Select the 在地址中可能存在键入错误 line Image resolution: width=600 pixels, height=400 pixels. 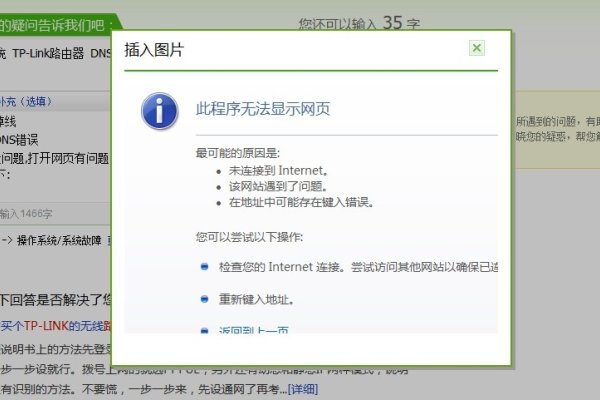click(x=302, y=202)
